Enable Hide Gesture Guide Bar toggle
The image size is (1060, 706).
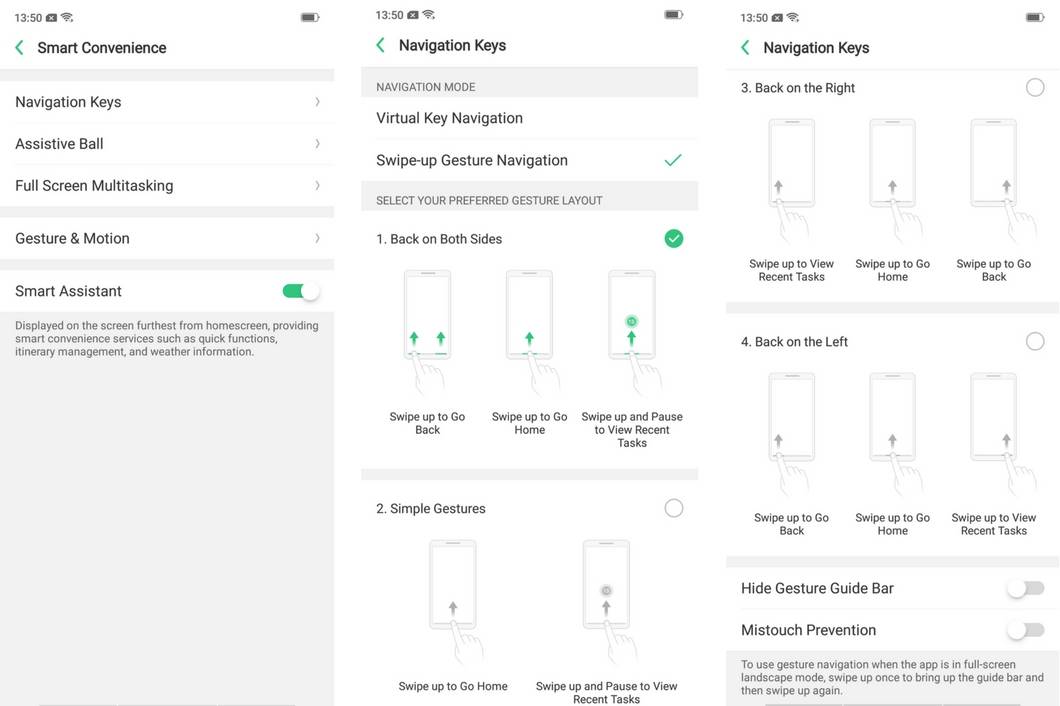click(1026, 588)
